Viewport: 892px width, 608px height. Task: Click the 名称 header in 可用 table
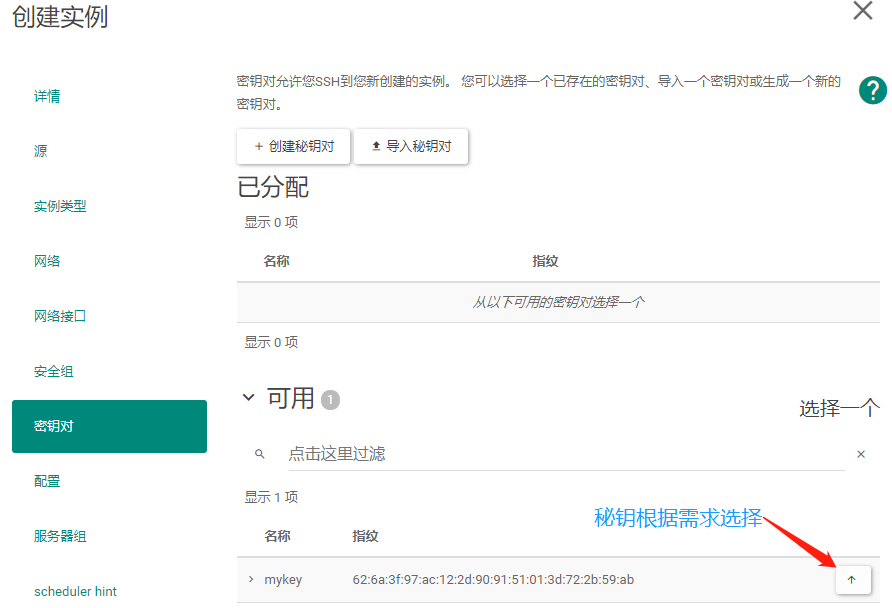[x=277, y=536]
